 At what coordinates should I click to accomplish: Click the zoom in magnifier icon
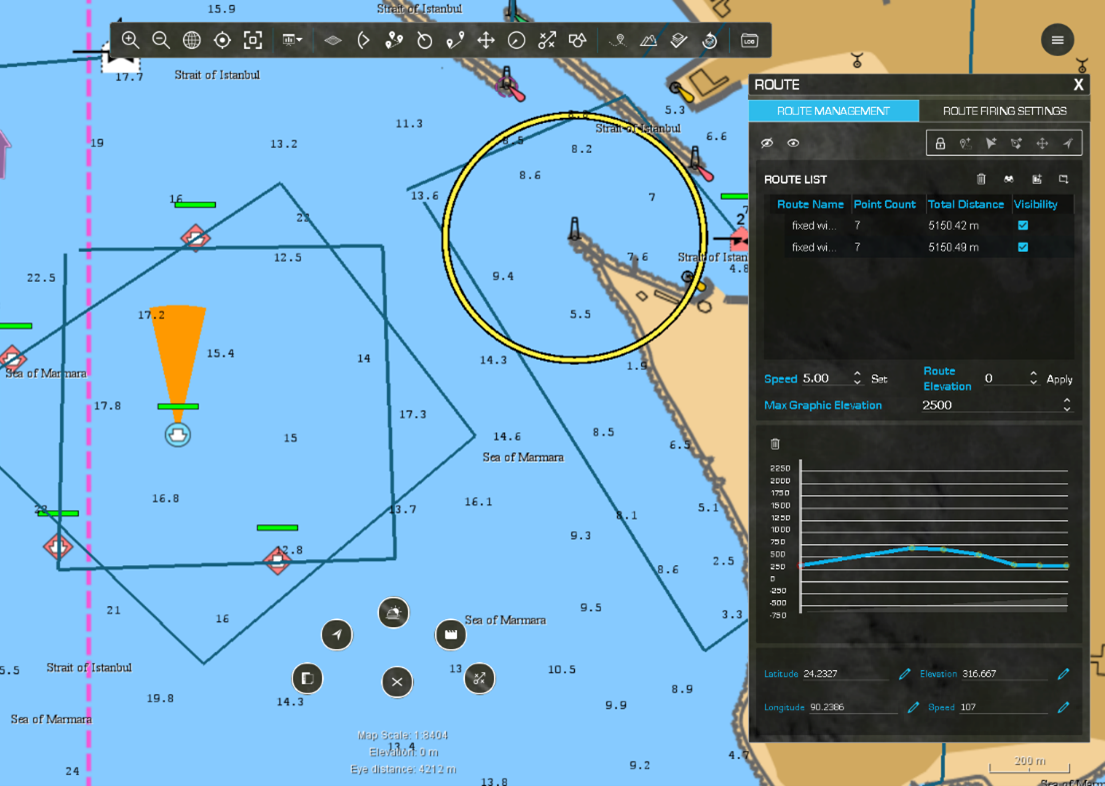130,40
